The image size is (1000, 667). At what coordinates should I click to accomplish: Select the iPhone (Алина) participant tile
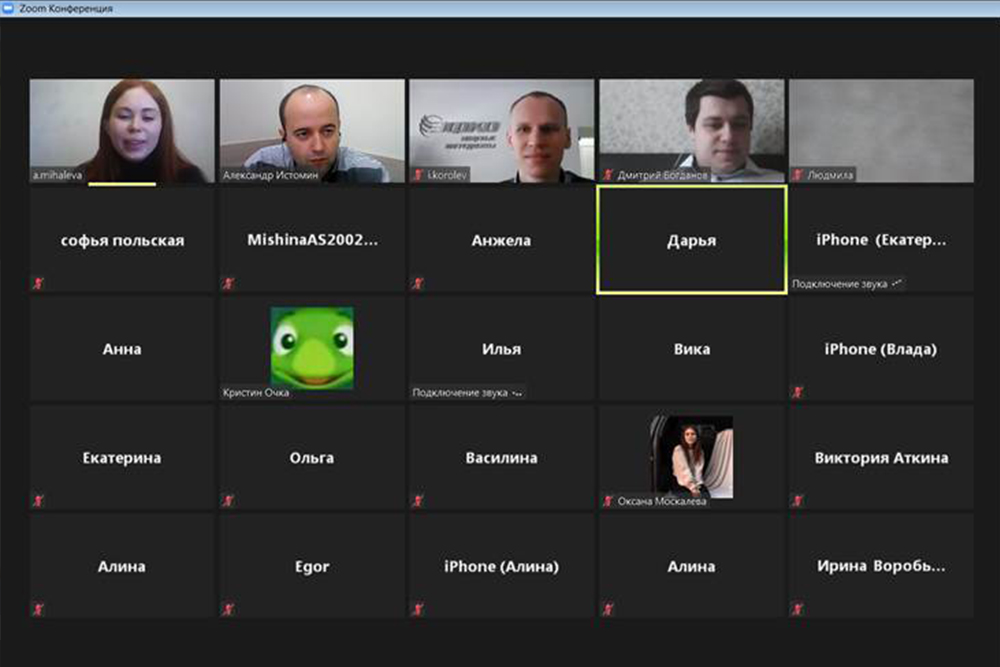coord(501,566)
